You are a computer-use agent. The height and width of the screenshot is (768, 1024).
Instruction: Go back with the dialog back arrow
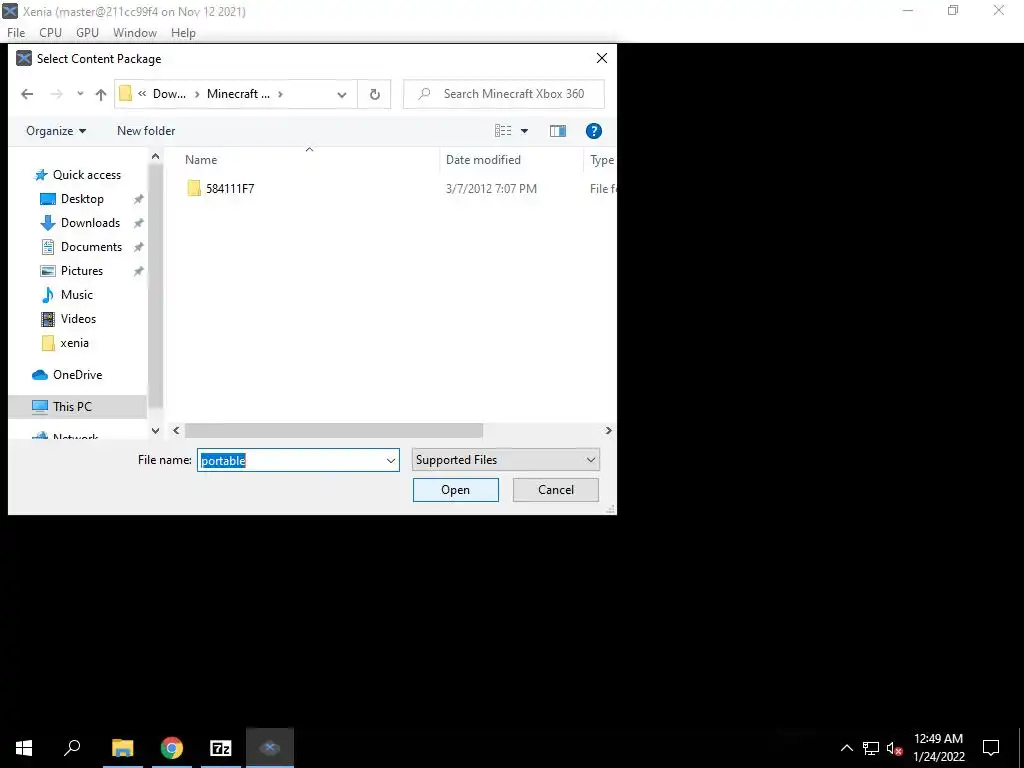tap(27, 94)
